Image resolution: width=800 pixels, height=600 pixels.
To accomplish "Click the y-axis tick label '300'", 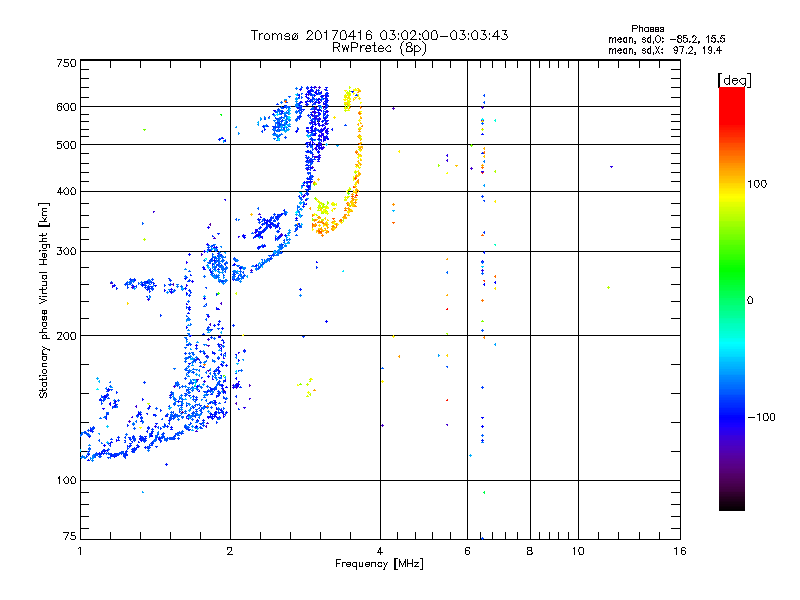I will (66, 251).
